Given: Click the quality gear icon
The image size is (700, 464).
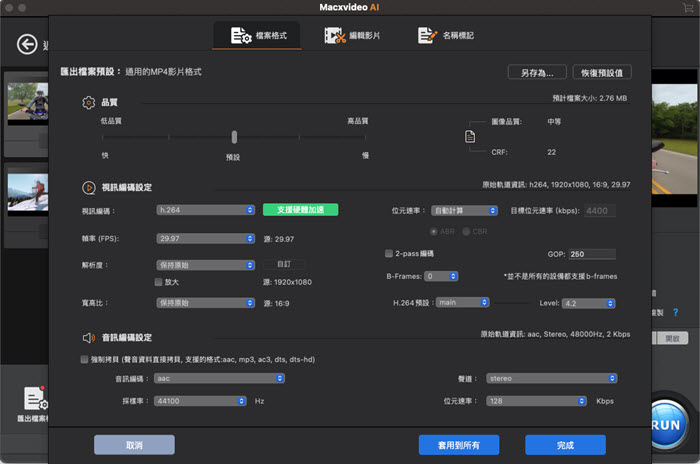Looking at the screenshot, I should click(88, 102).
